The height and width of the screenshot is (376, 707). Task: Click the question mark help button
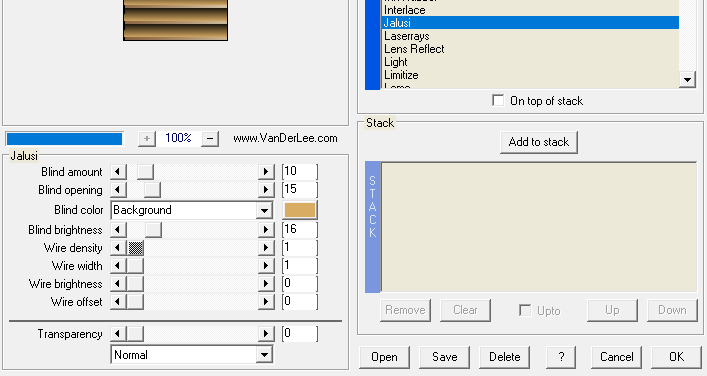561,357
